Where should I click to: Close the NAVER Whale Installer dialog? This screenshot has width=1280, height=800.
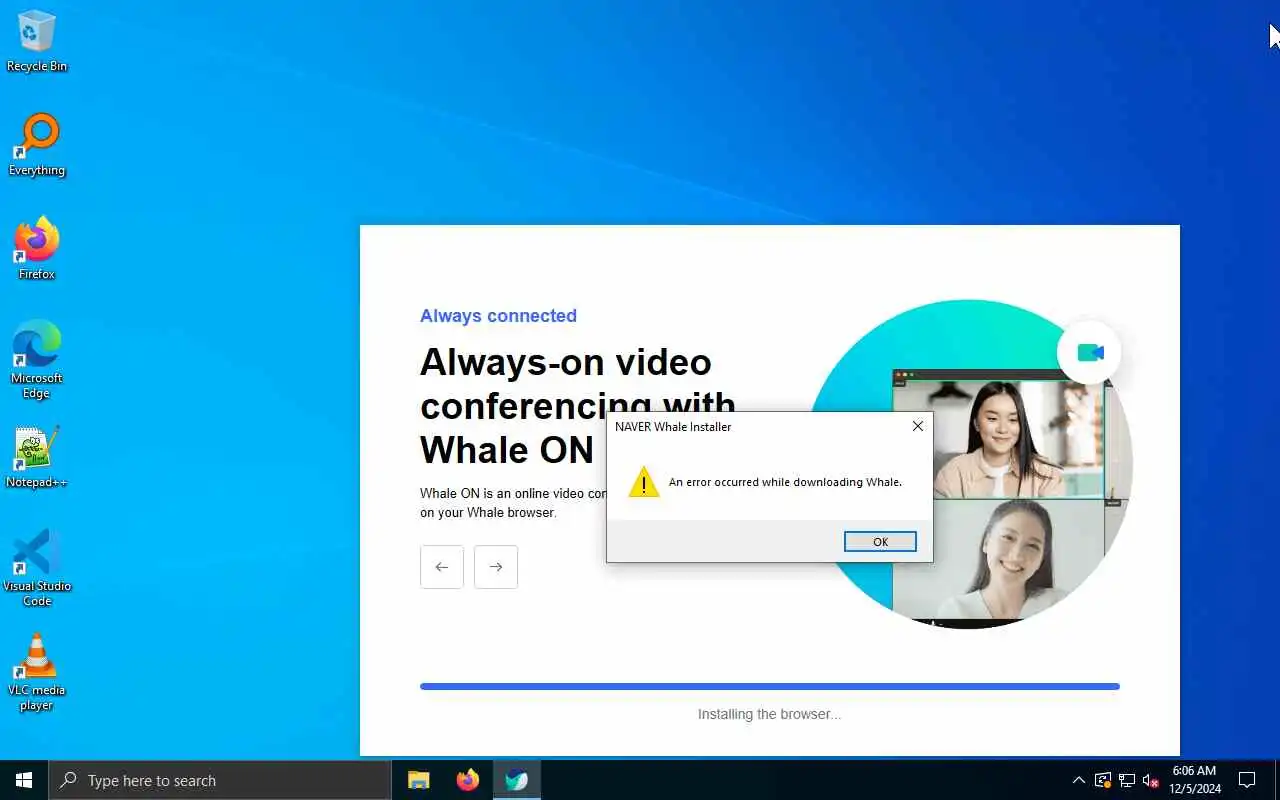917,426
